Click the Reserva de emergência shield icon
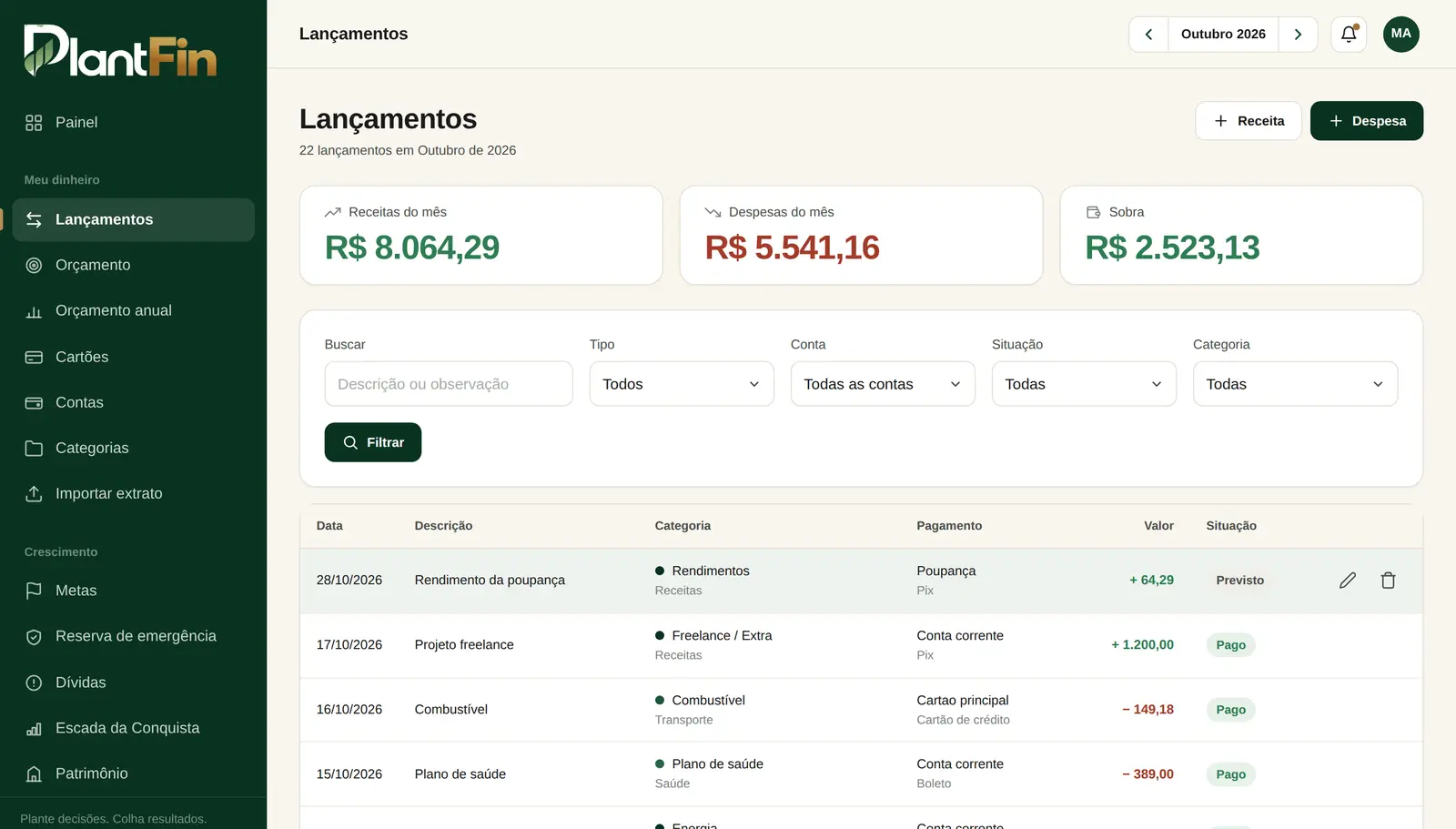 coord(34,637)
